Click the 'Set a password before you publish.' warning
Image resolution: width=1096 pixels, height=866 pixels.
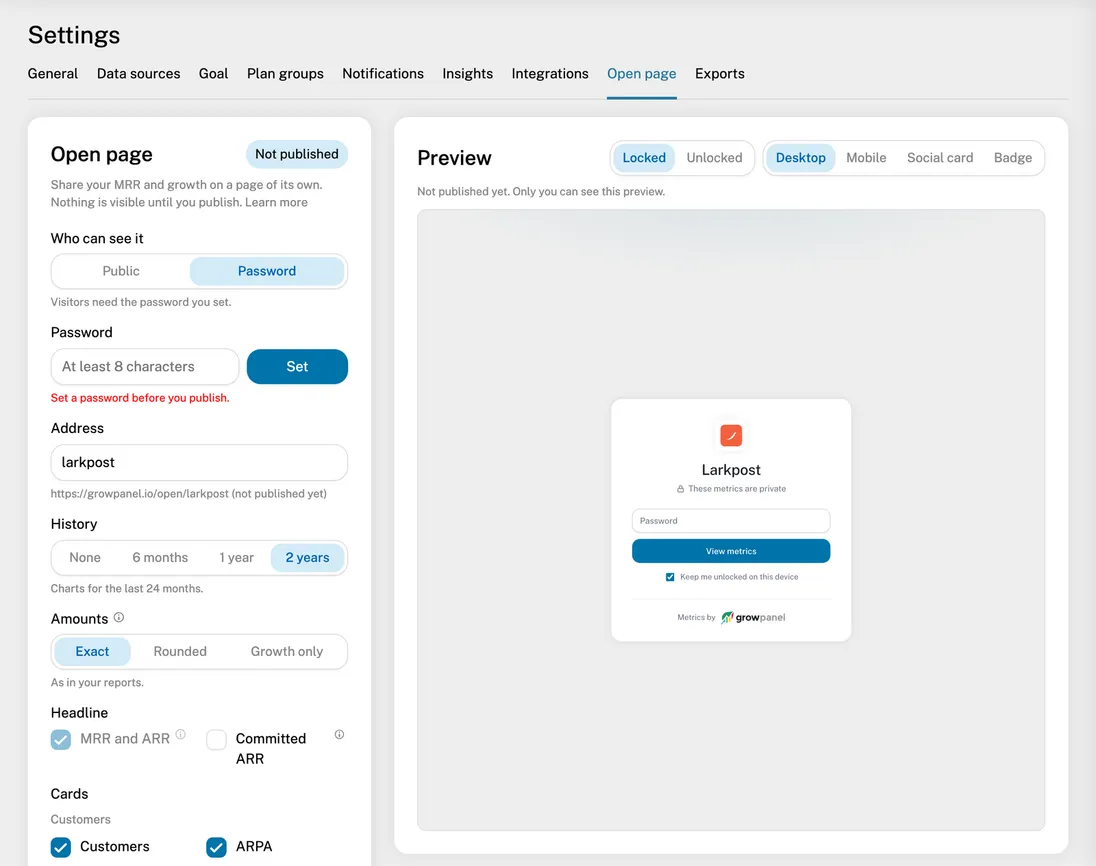pos(140,398)
